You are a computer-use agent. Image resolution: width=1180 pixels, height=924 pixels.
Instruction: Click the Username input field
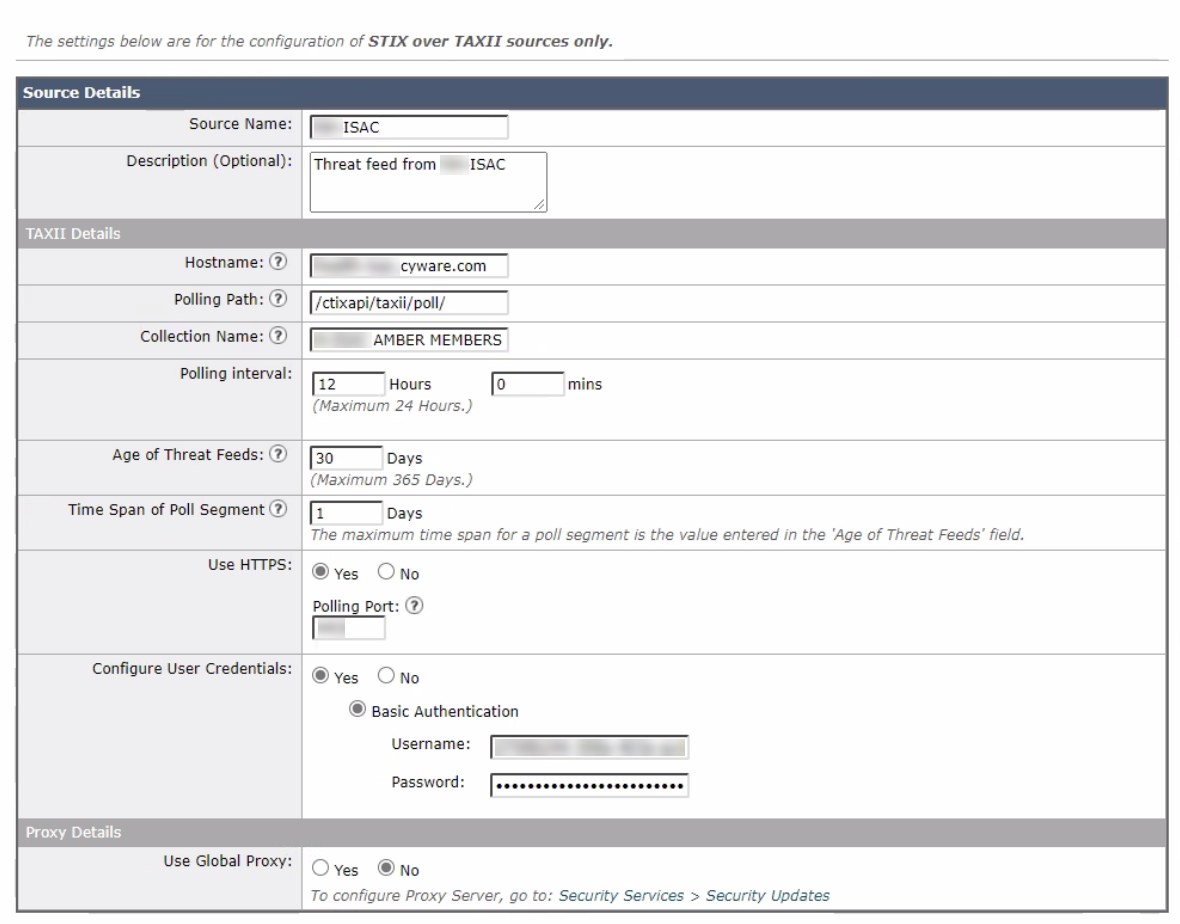(590, 747)
